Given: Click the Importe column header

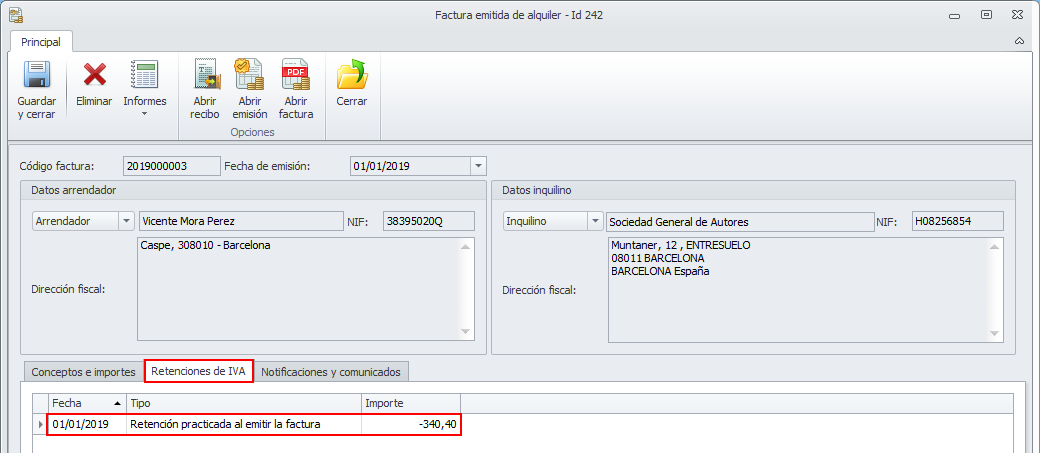Looking at the screenshot, I should (x=411, y=403).
